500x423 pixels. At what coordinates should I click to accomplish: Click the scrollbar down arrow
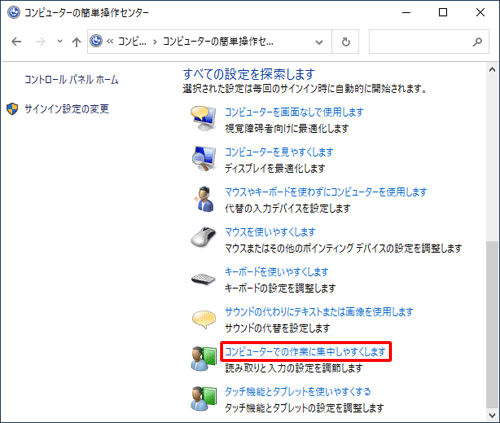tap(492, 415)
